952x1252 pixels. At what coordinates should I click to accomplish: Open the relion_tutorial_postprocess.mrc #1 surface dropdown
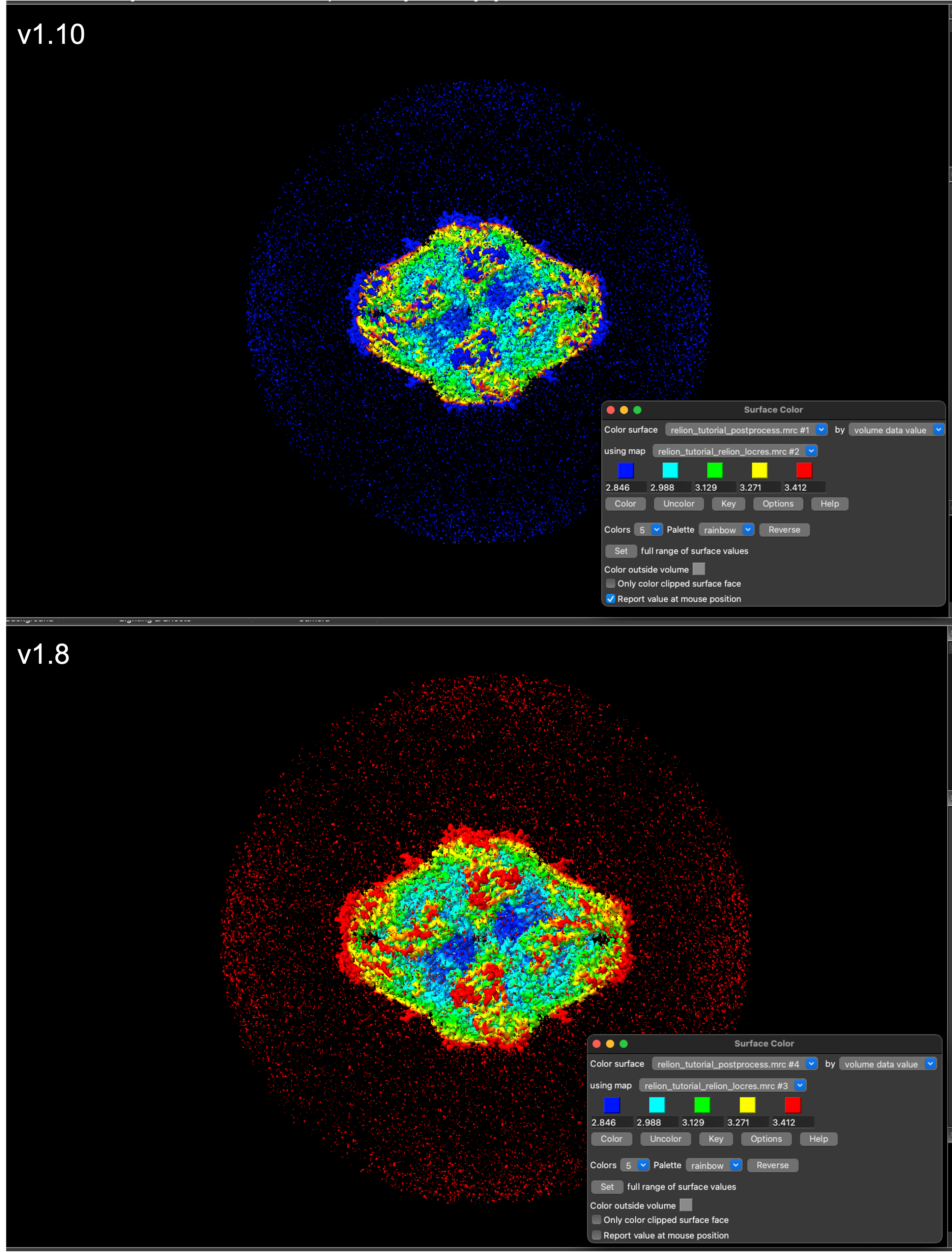tap(746, 430)
